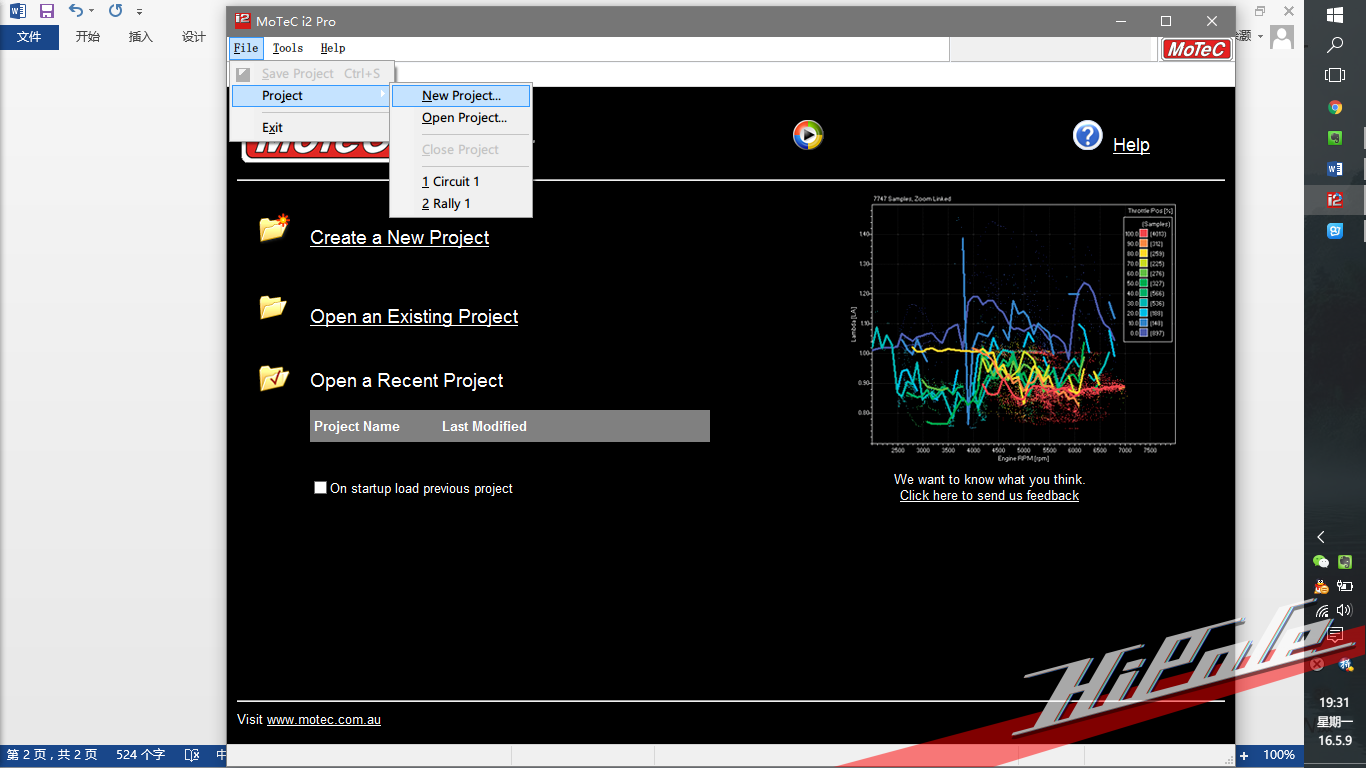This screenshot has height=768, width=1366.
Task: Click the i2 icon on the taskbar
Action: [1335, 200]
